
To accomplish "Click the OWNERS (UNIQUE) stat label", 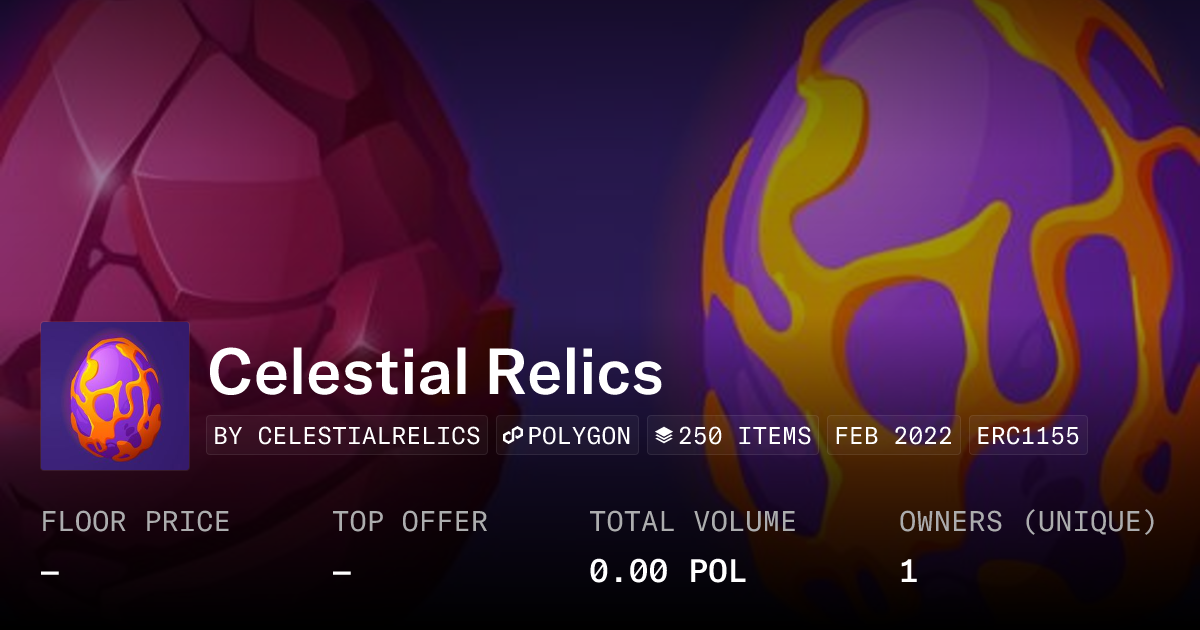I will click(1027, 522).
